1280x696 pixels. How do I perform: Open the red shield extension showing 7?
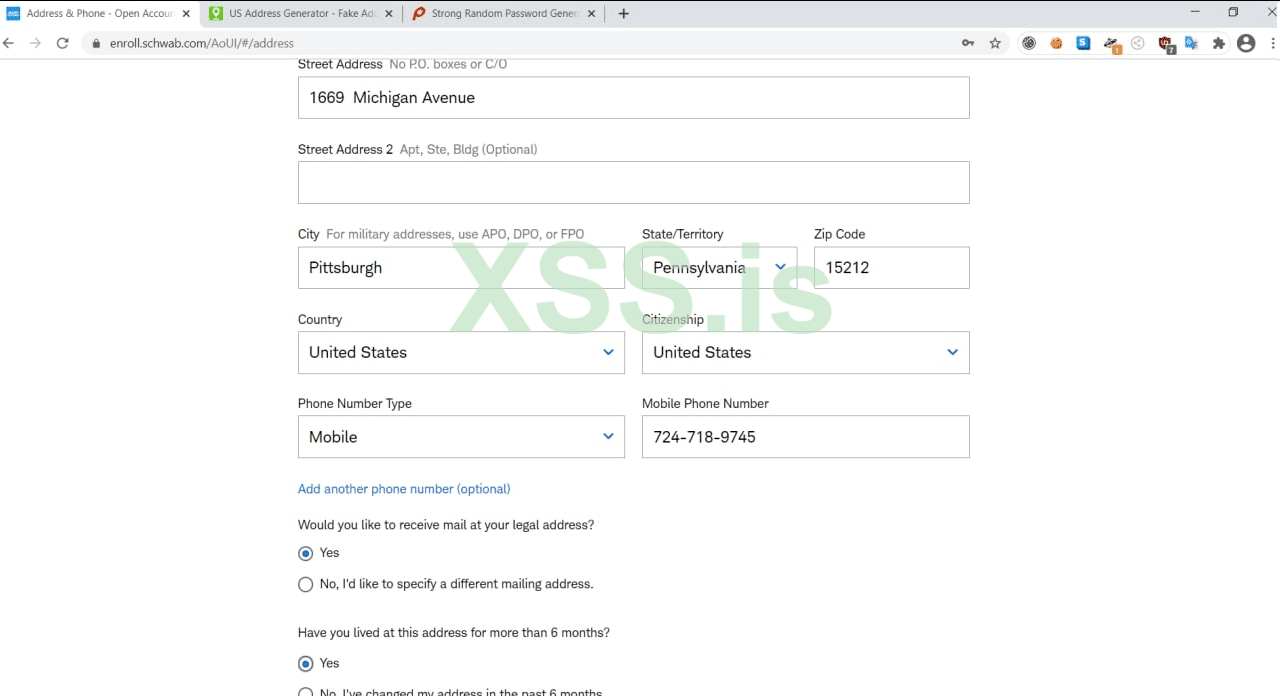pyautogui.click(x=1166, y=44)
